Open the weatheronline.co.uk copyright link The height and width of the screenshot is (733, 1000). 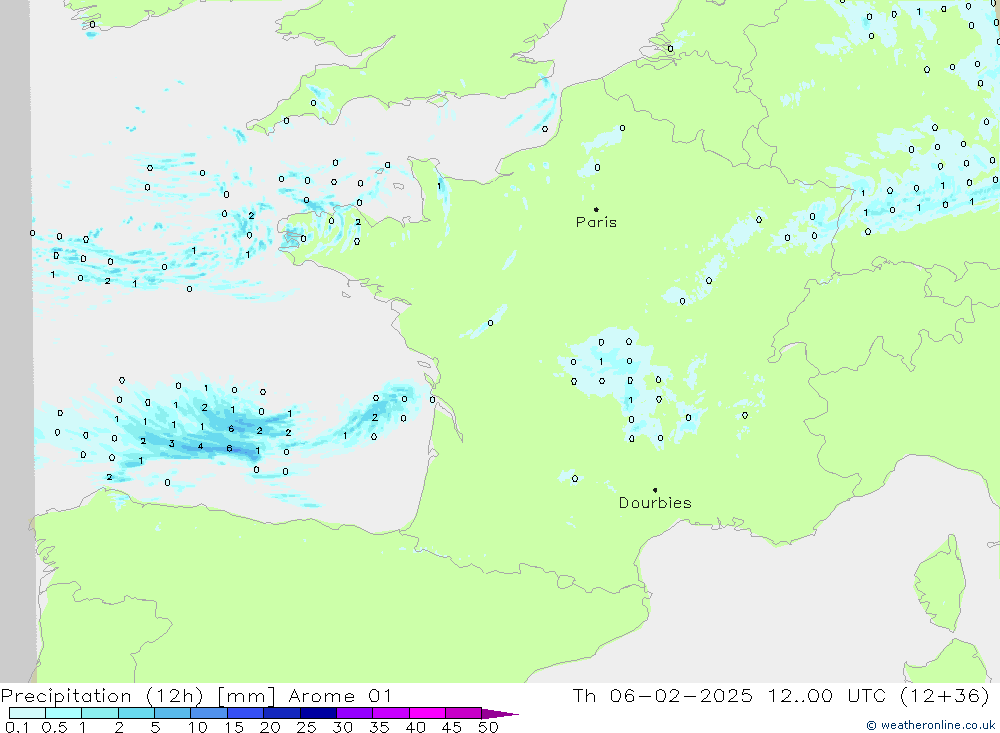930,725
